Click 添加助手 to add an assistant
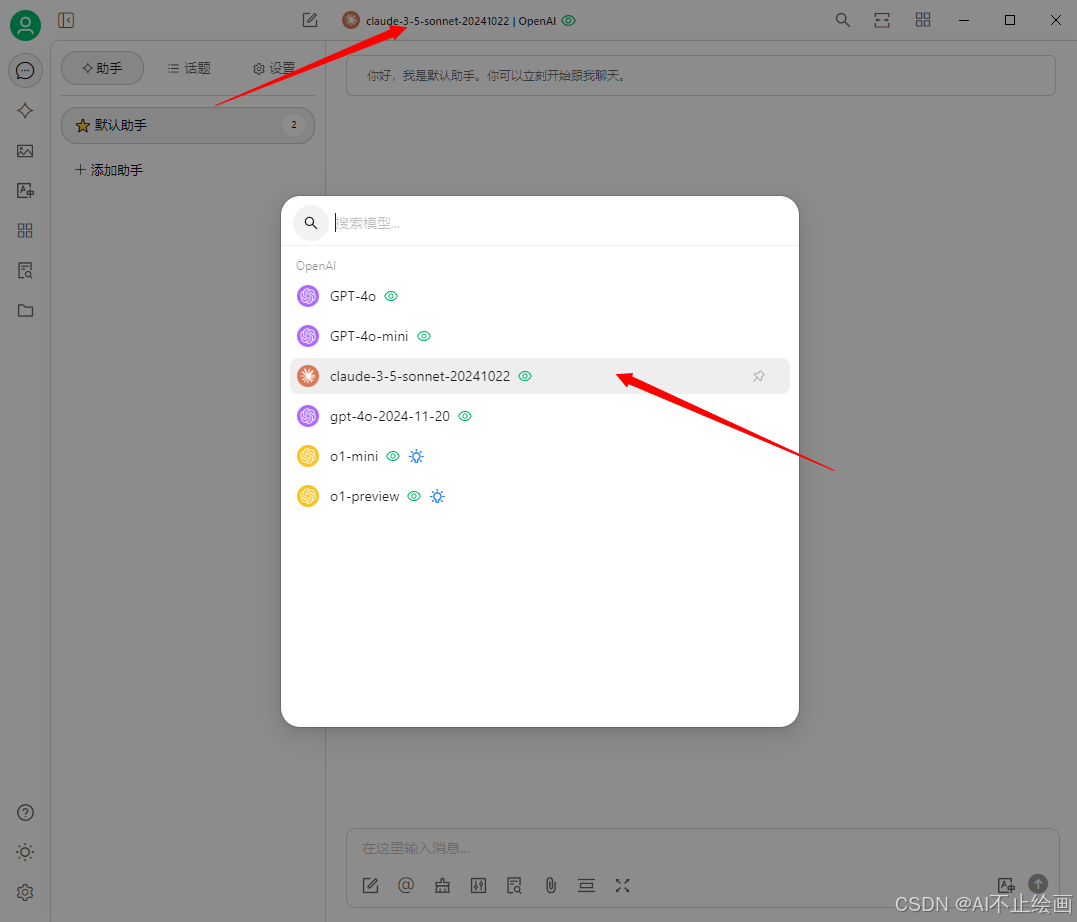This screenshot has height=922, width=1077. point(109,170)
